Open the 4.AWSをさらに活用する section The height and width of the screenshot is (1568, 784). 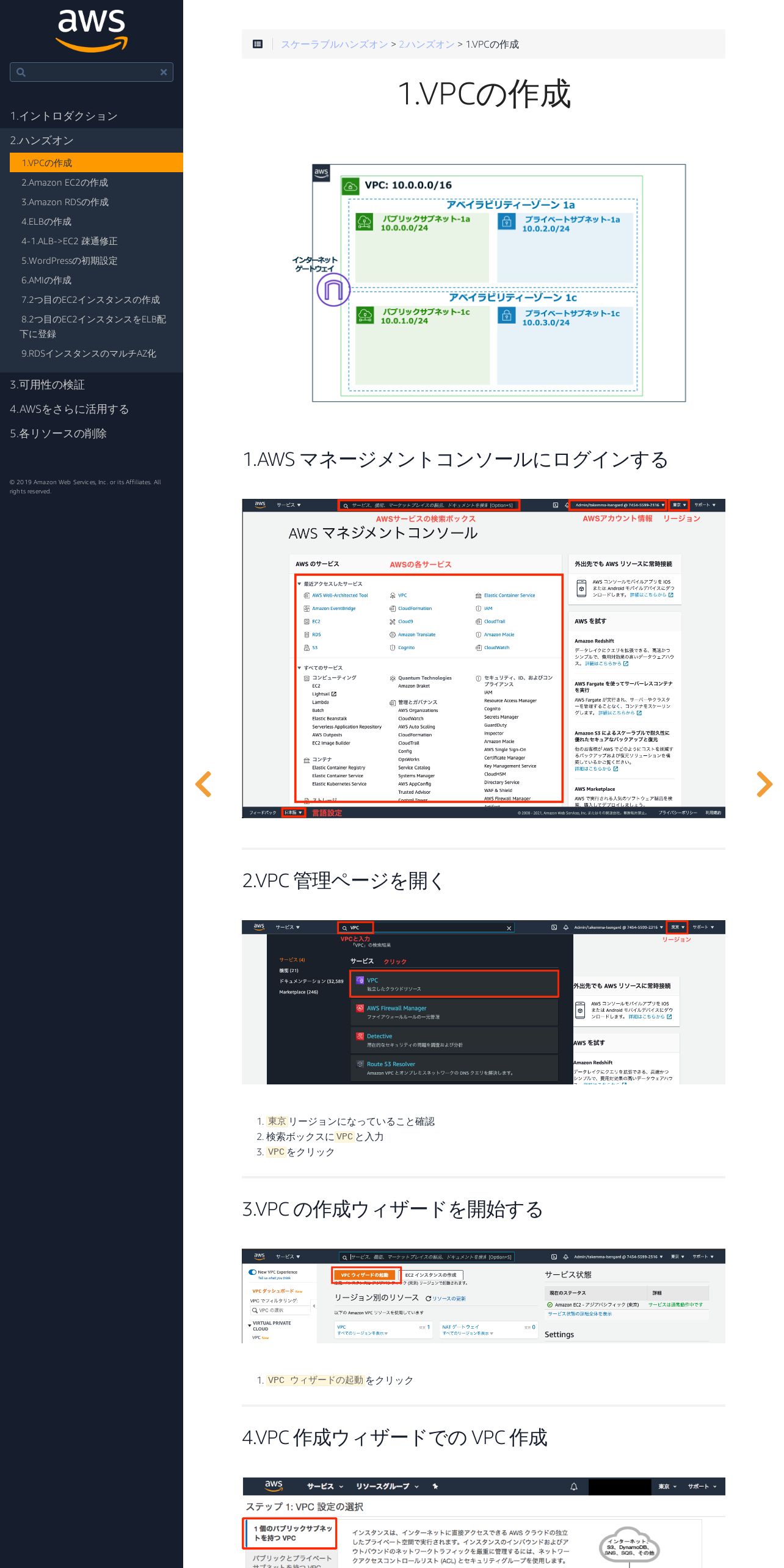tap(69, 409)
